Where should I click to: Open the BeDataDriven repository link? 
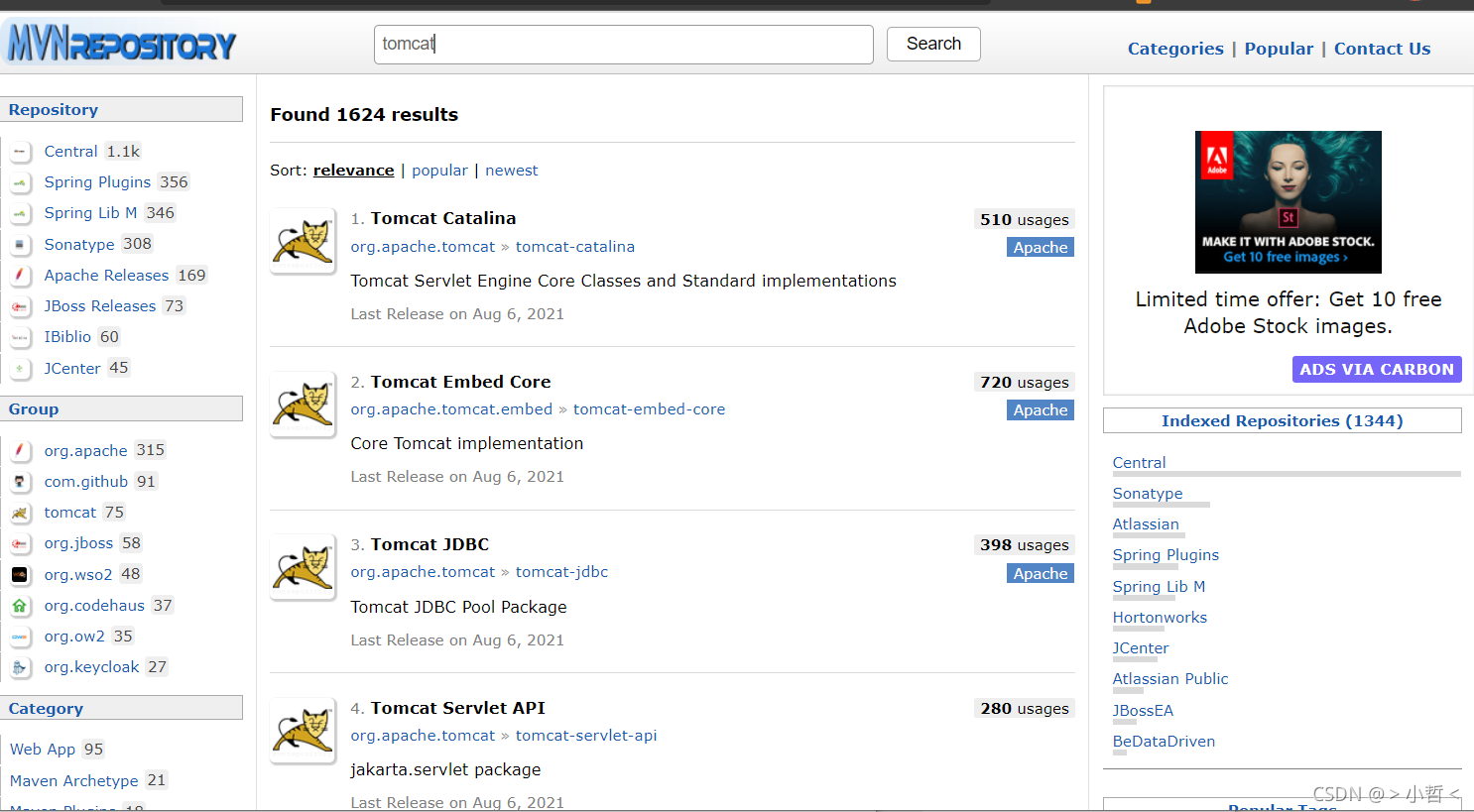[1164, 742]
